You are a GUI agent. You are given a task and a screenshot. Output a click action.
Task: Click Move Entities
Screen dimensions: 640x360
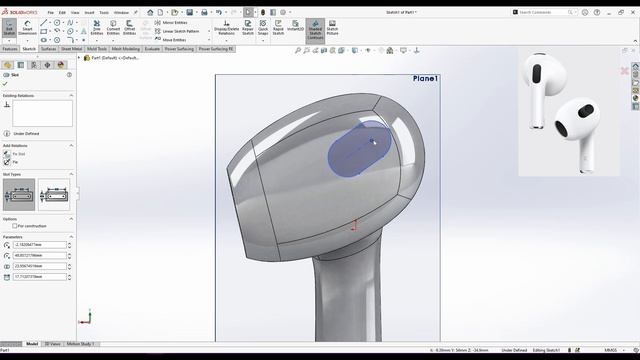(x=171, y=40)
